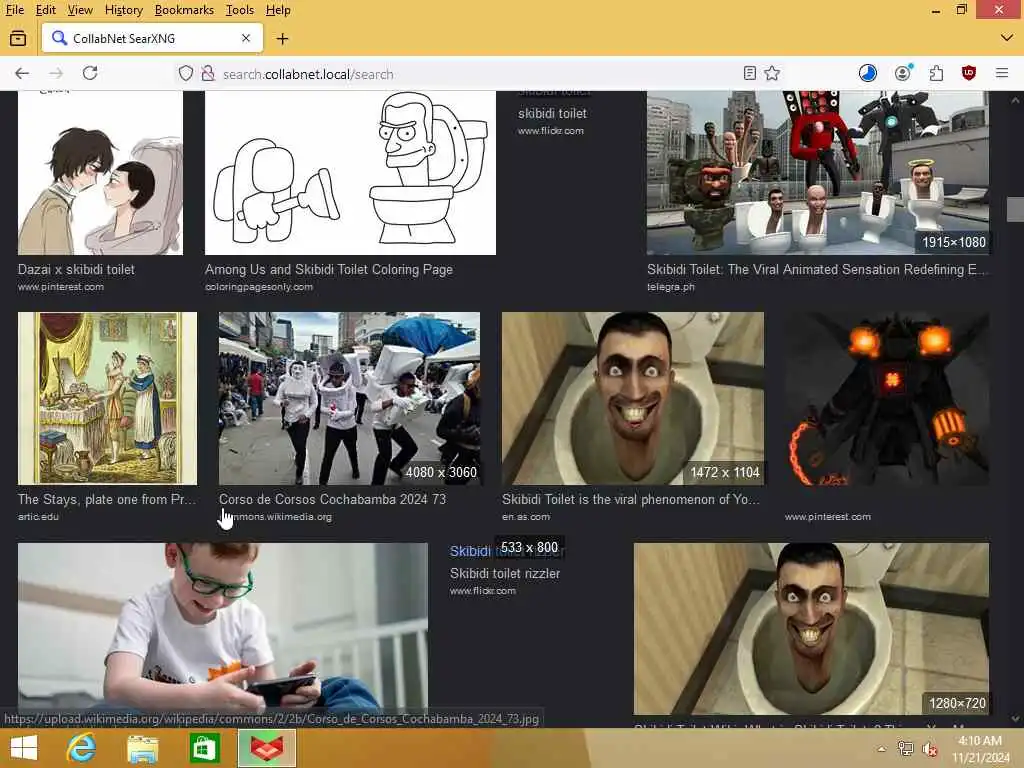Close the CollabNet SearXNG tab
This screenshot has height=768, width=1024.
pyautogui.click(x=246, y=39)
